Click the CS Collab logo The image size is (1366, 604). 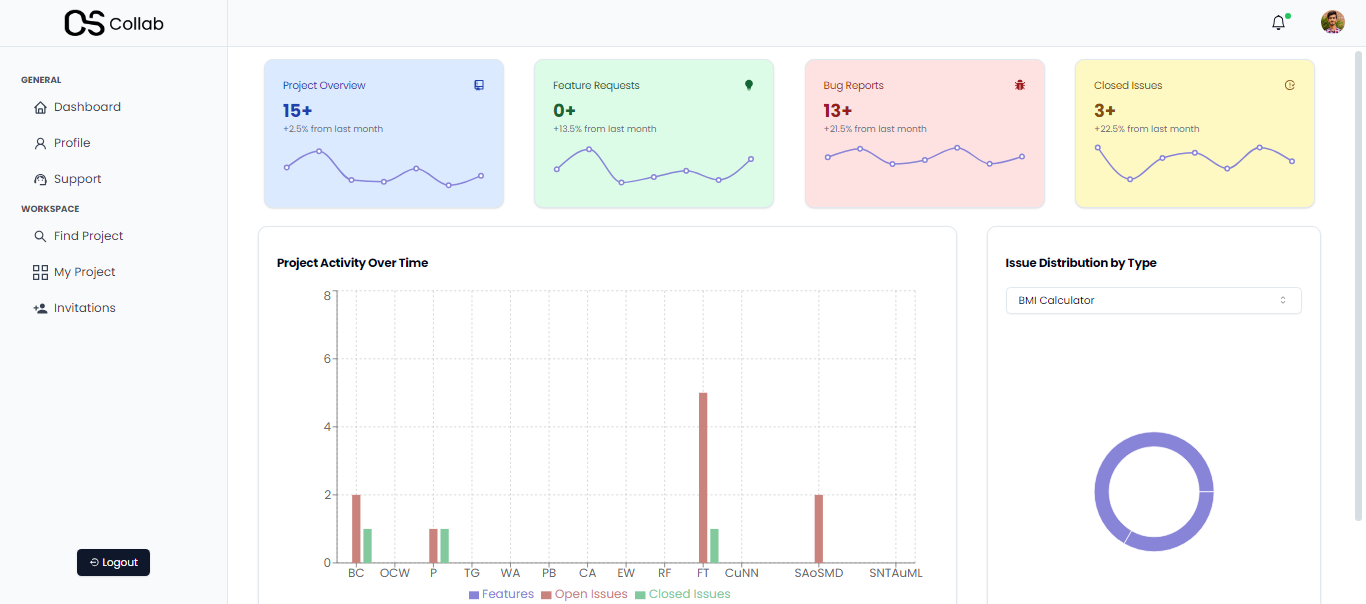pyautogui.click(x=113, y=23)
